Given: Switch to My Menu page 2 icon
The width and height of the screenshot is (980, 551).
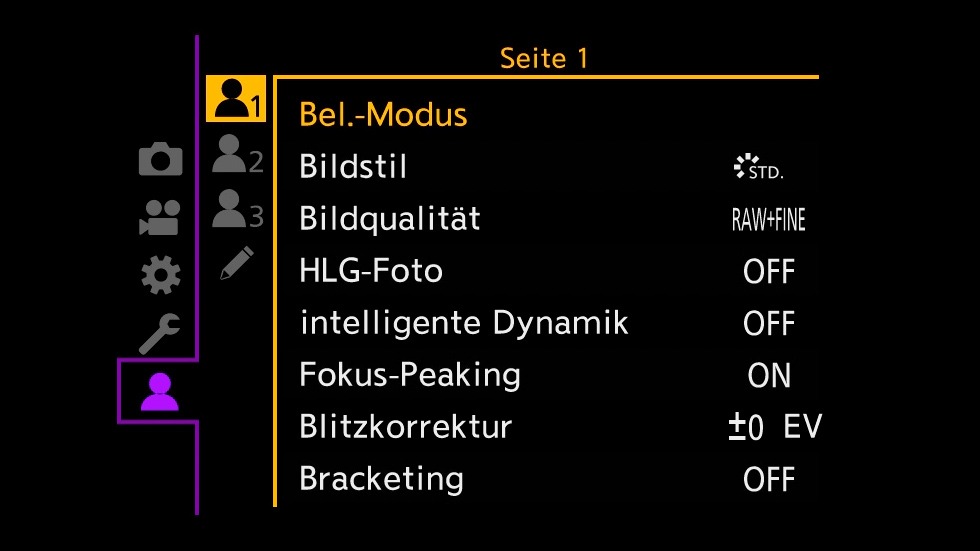Looking at the screenshot, I should pos(238,154).
